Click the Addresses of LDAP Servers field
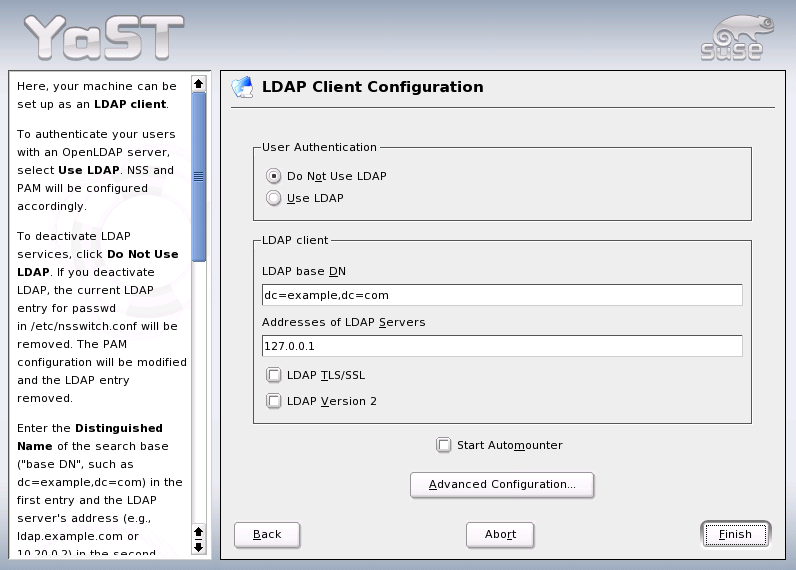Screen dimensions: 796x570 [502, 346]
